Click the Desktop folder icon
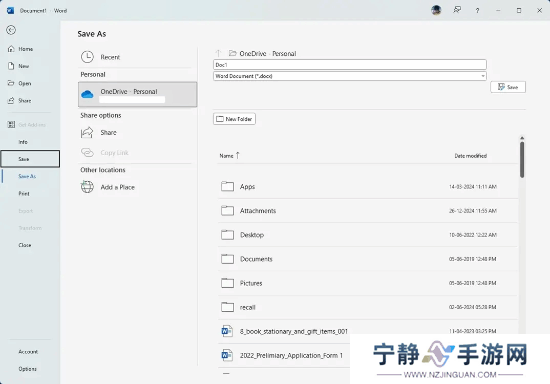 [227, 235]
